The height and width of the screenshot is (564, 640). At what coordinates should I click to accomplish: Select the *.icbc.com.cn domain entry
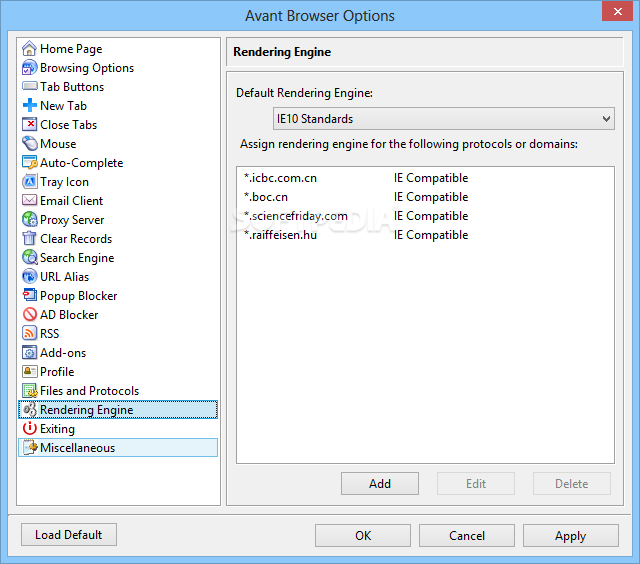(x=280, y=178)
